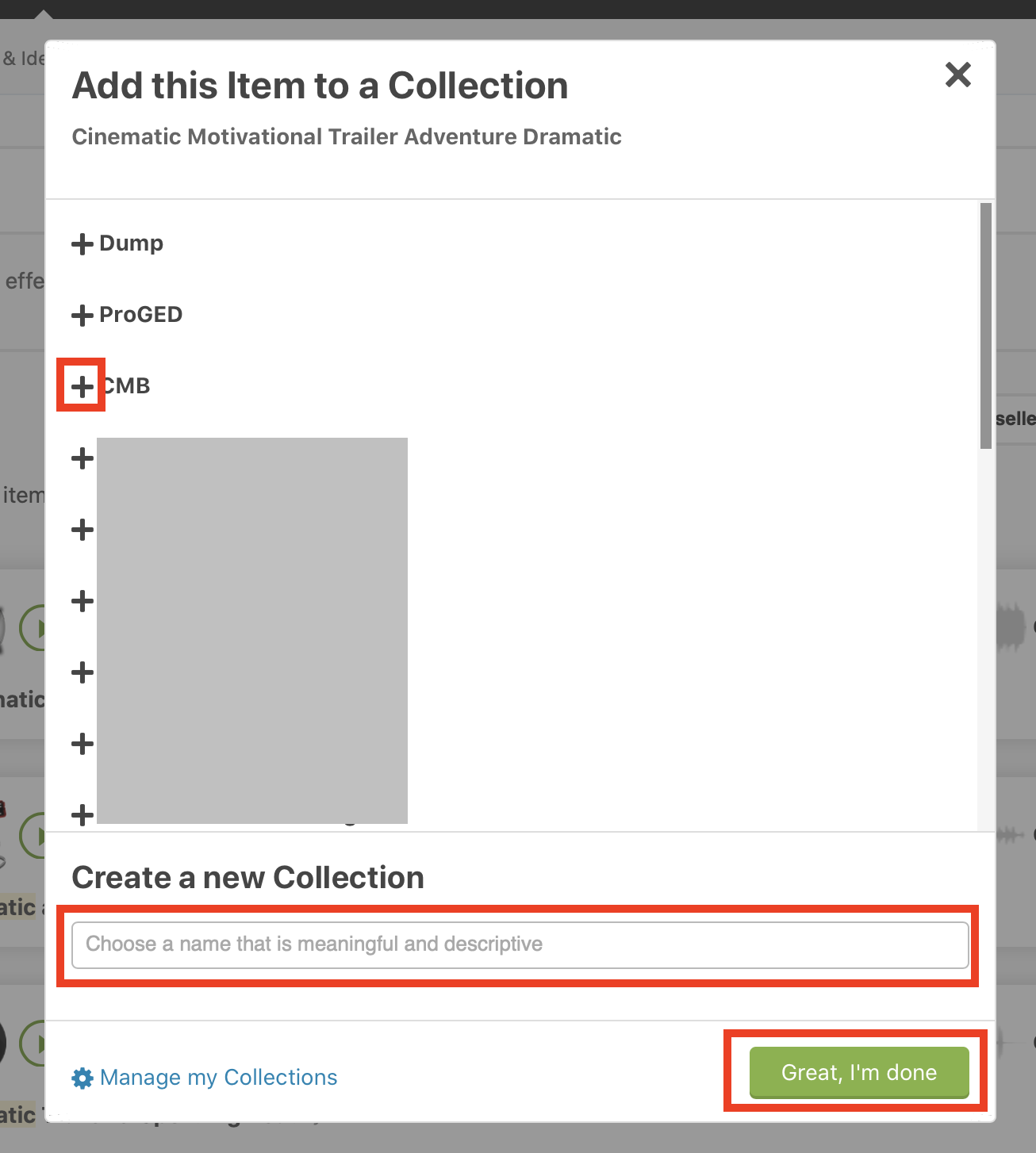Viewport: 1036px width, 1153px height.
Task: Click the green play button behind the dialog's left edge
Action: click(x=32, y=628)
